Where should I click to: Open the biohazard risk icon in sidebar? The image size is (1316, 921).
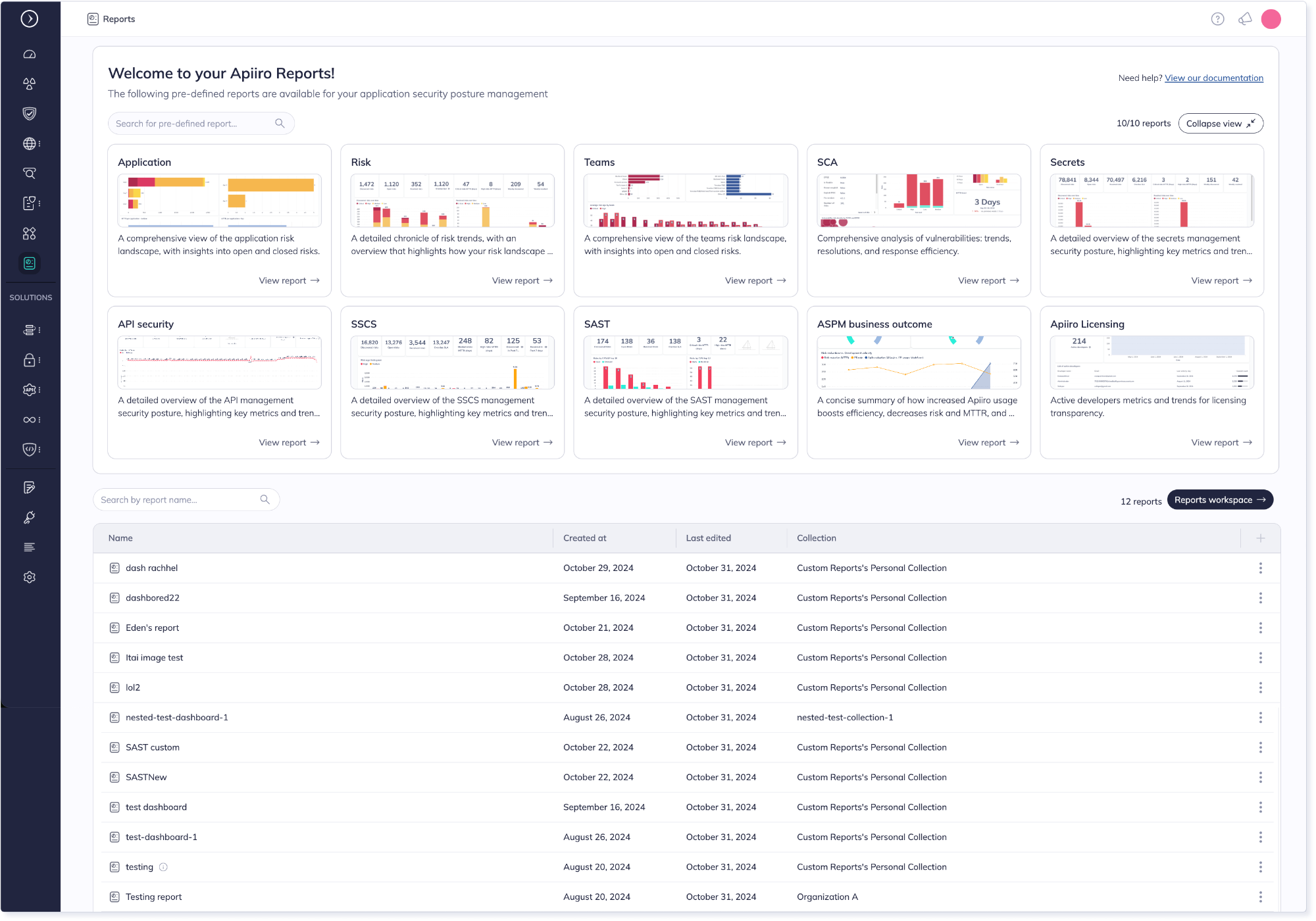click(x=30, y=84)
